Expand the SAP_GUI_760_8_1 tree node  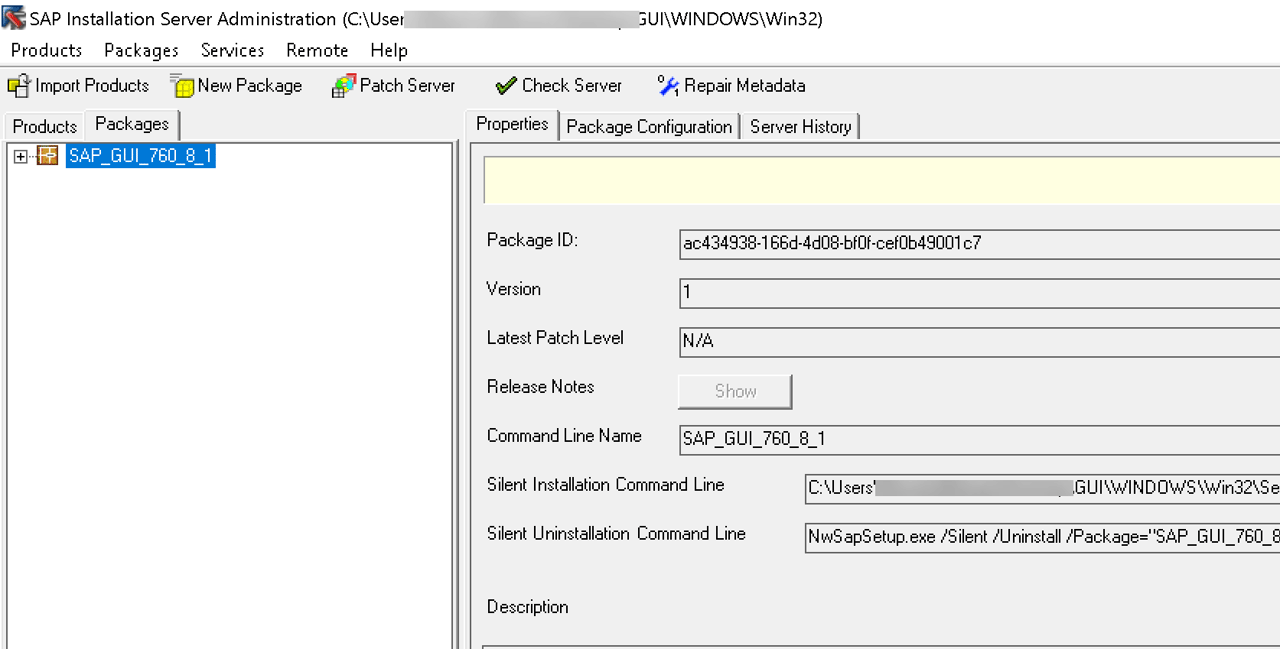[x=21, y=156]
